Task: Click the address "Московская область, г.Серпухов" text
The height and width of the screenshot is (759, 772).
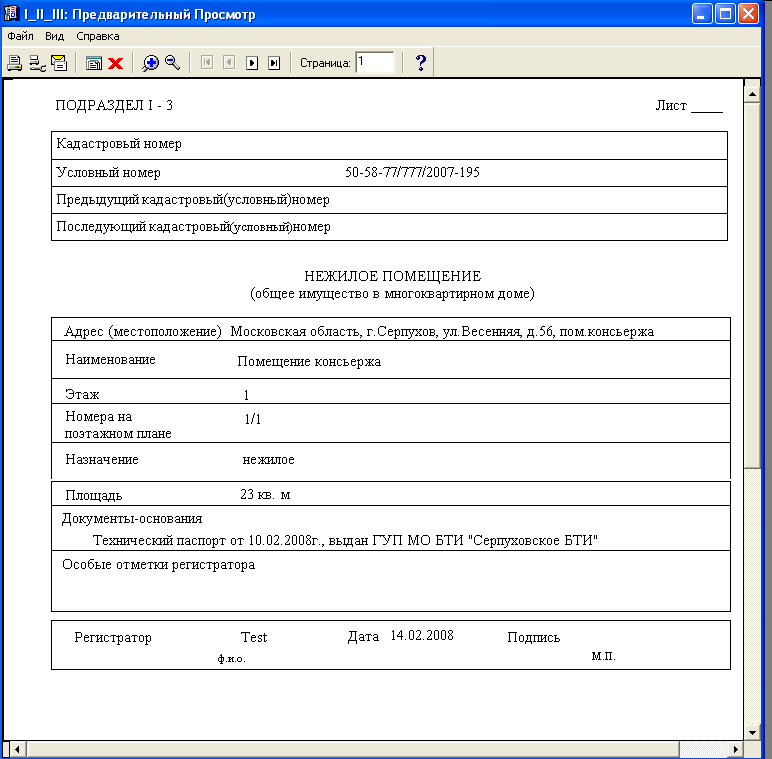Action: [333, 332]
